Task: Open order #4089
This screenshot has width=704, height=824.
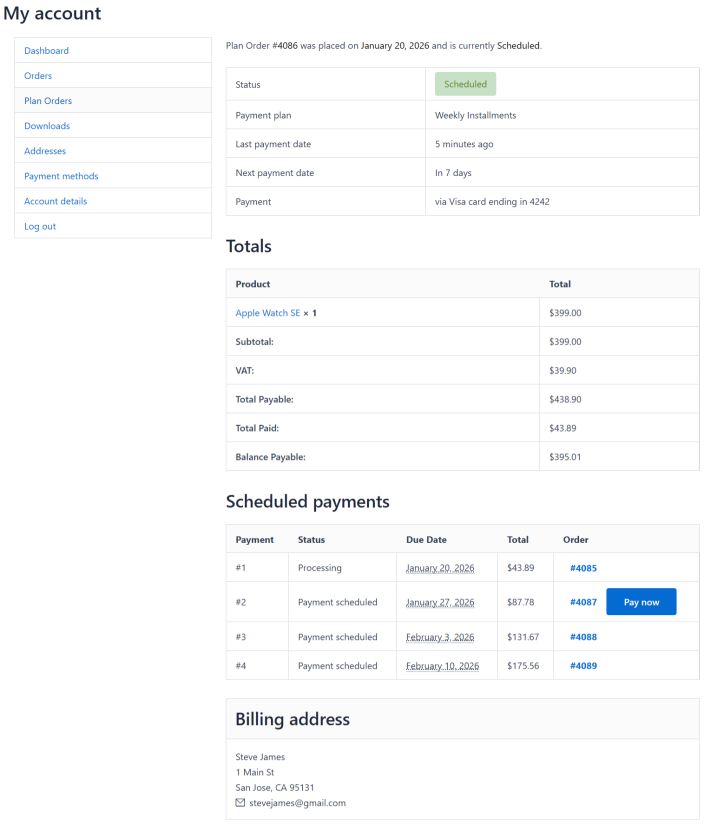Action: [583, 666]
